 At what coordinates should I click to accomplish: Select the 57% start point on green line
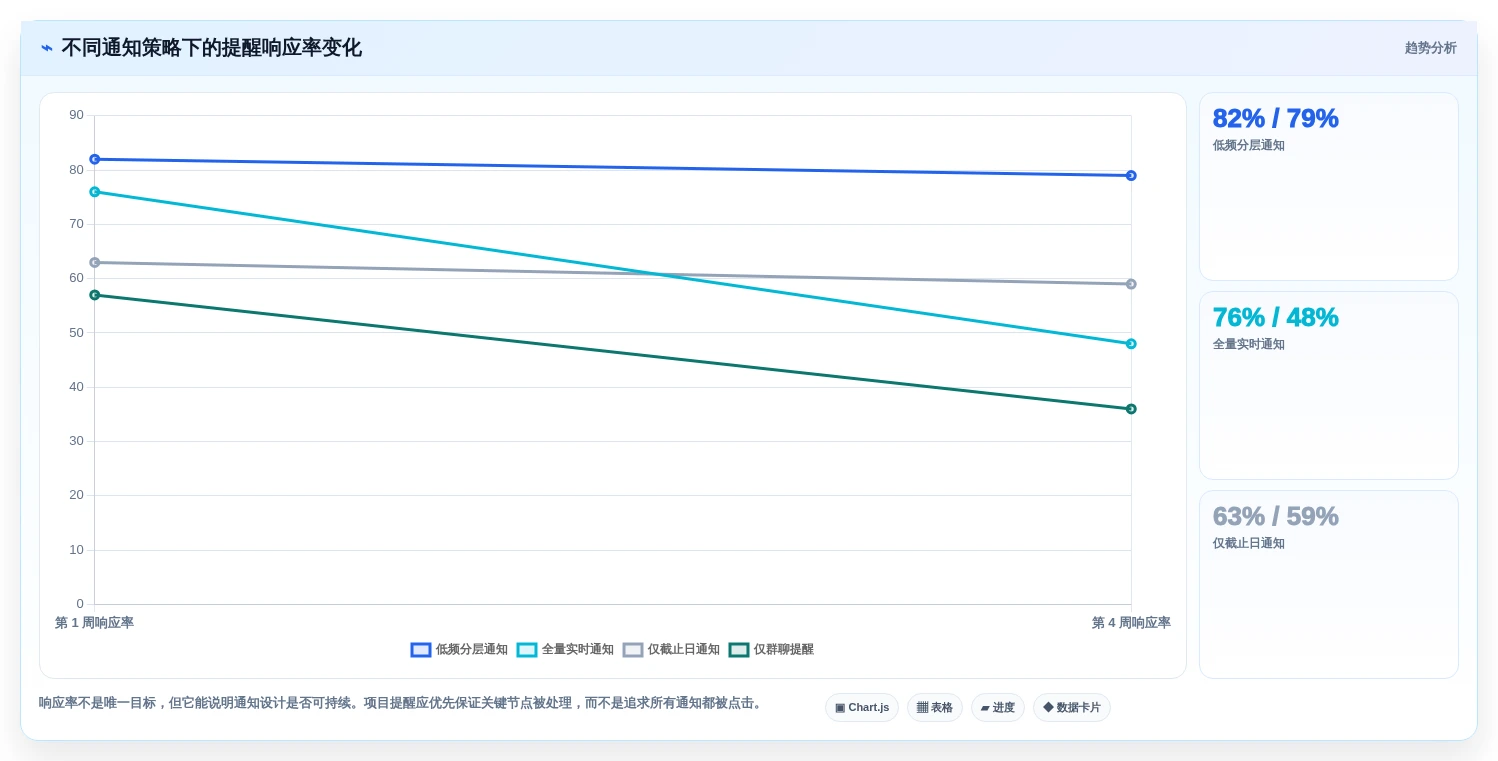tap(95, 295)
